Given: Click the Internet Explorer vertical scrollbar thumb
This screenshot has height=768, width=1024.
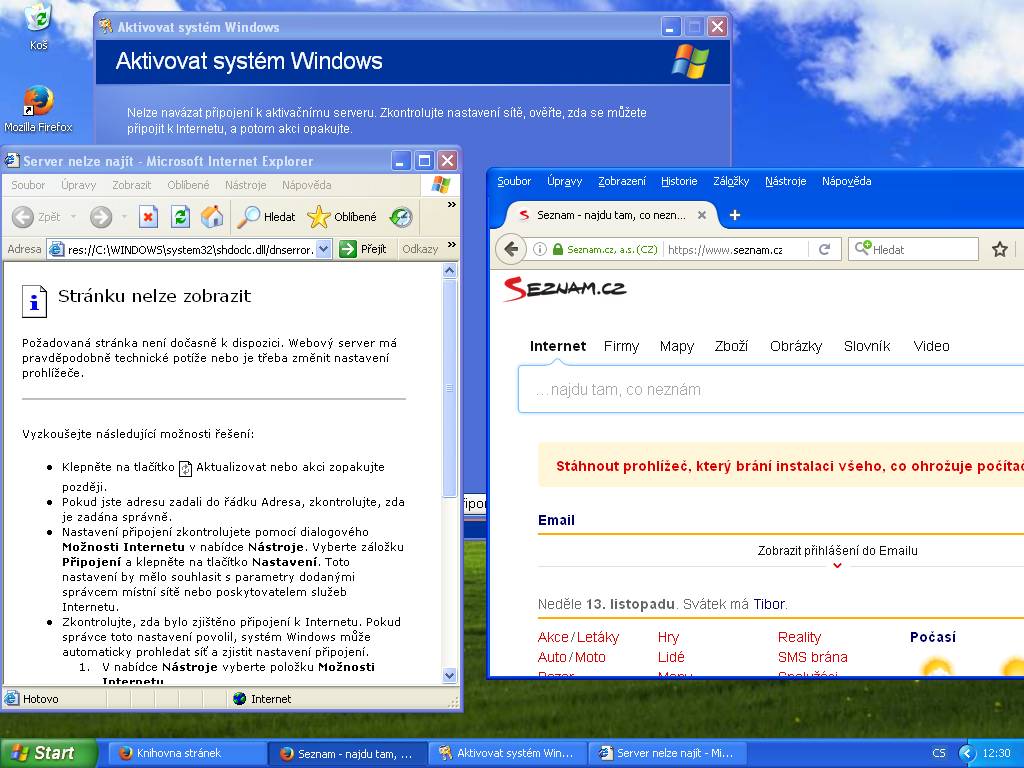Looking at the screenshot, I should tap(449, 387).
